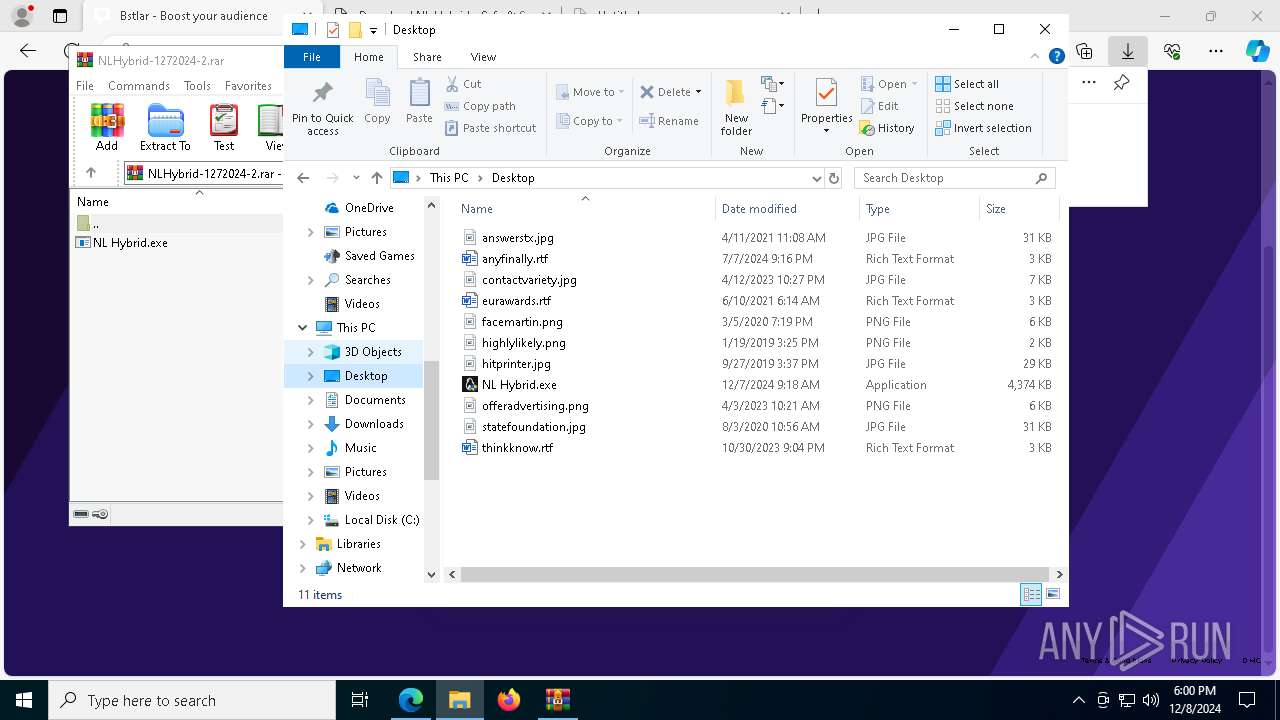Select NL Hybrid.exe in WinRAR list
Screen dimensions: 1280x720
tap(122, 243)
